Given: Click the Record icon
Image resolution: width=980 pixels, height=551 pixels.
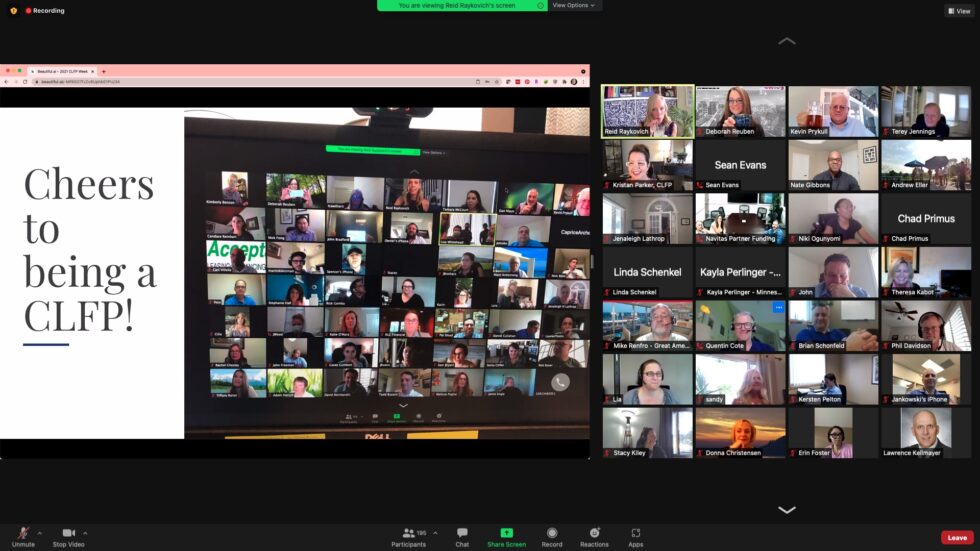Looking at the screenshot, I should [552, 534].
